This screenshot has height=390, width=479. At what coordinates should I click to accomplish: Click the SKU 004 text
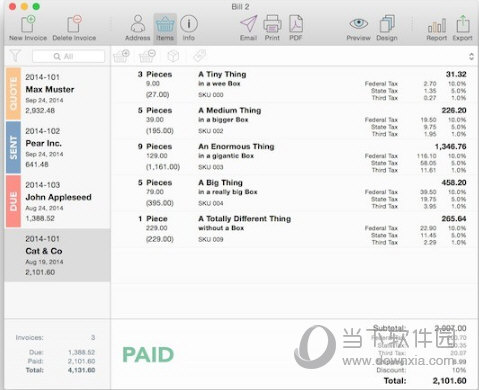pyautogui.click(x=211, y=203)
